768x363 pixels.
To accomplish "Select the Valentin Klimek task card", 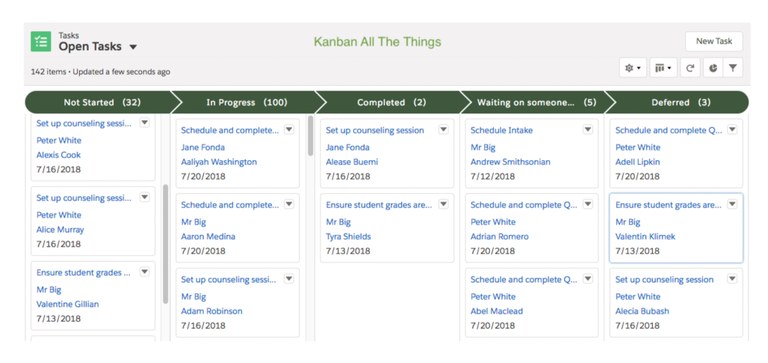I will [676, 228].
